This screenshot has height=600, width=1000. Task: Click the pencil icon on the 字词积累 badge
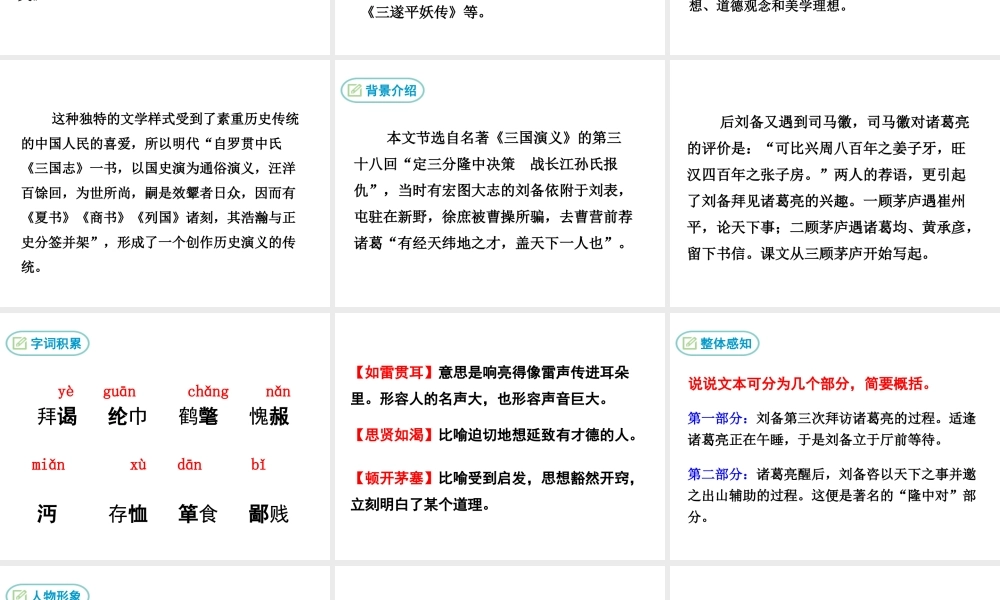pyautogui.click(x=20, y=341)
